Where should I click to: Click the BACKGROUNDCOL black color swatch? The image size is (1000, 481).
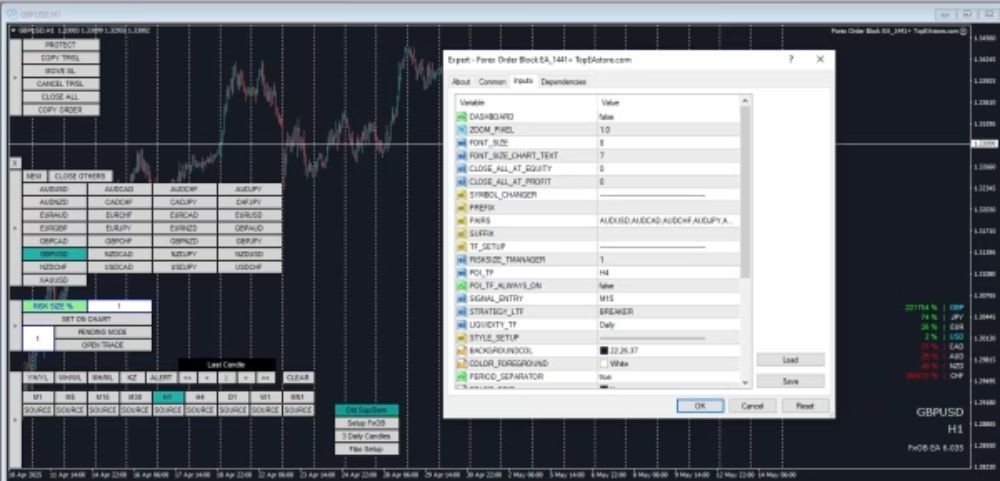click(604, 350)
